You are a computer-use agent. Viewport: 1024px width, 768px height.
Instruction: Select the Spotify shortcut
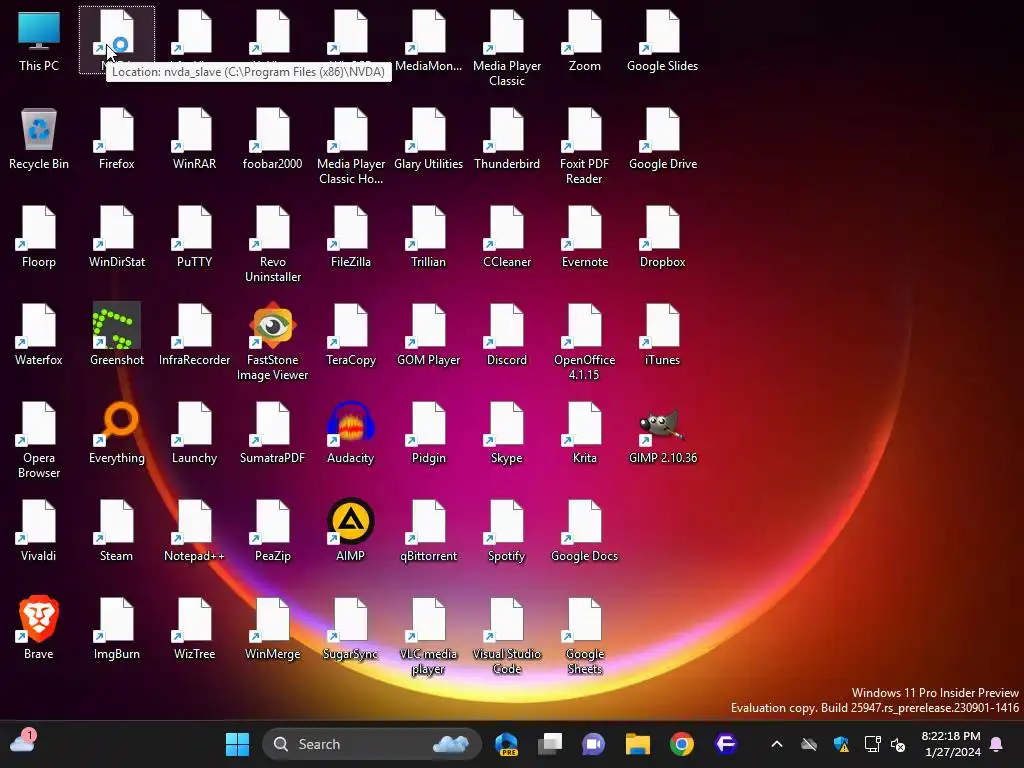click(507, 531)
